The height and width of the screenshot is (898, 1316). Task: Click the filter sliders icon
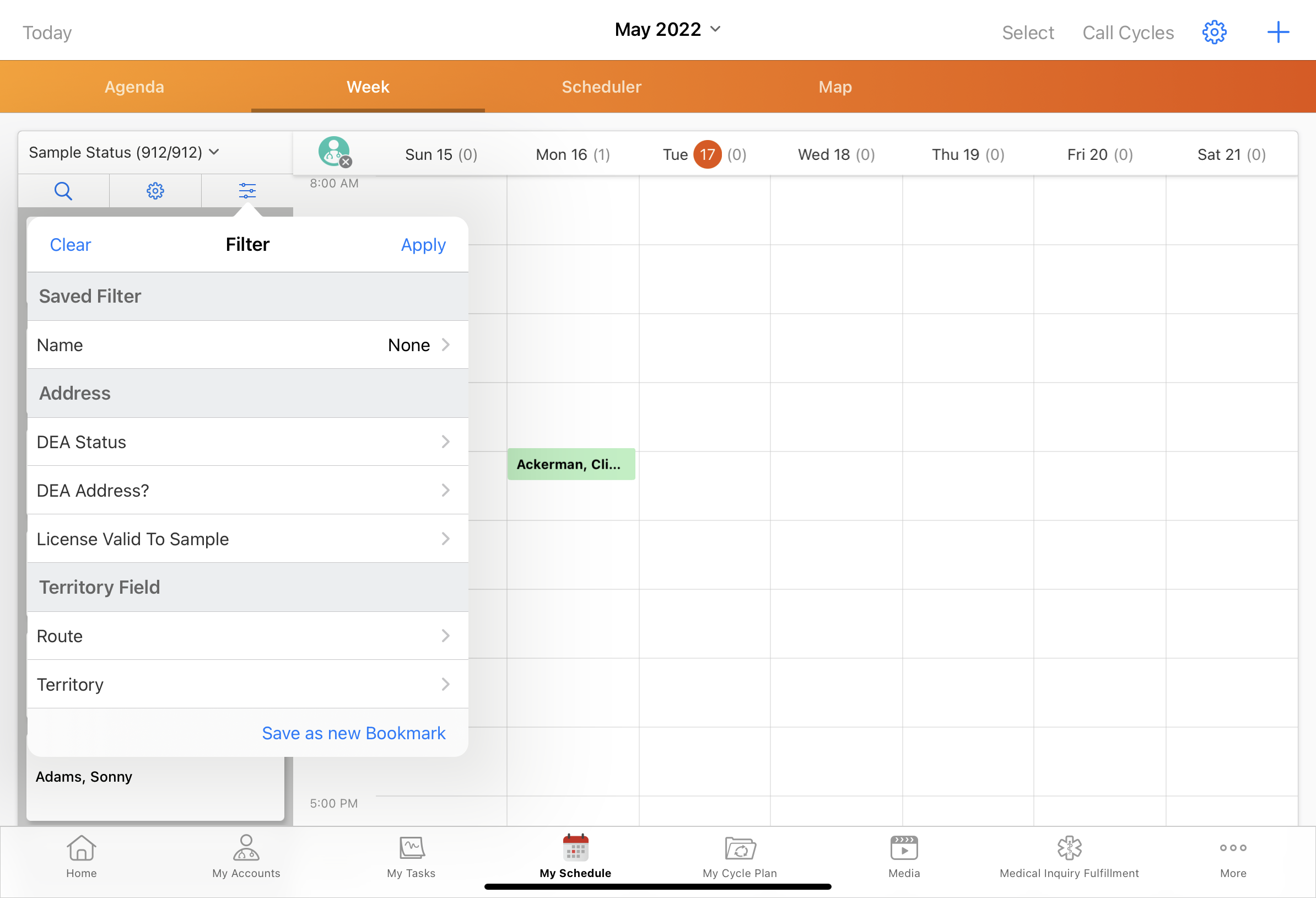(247, 191)
